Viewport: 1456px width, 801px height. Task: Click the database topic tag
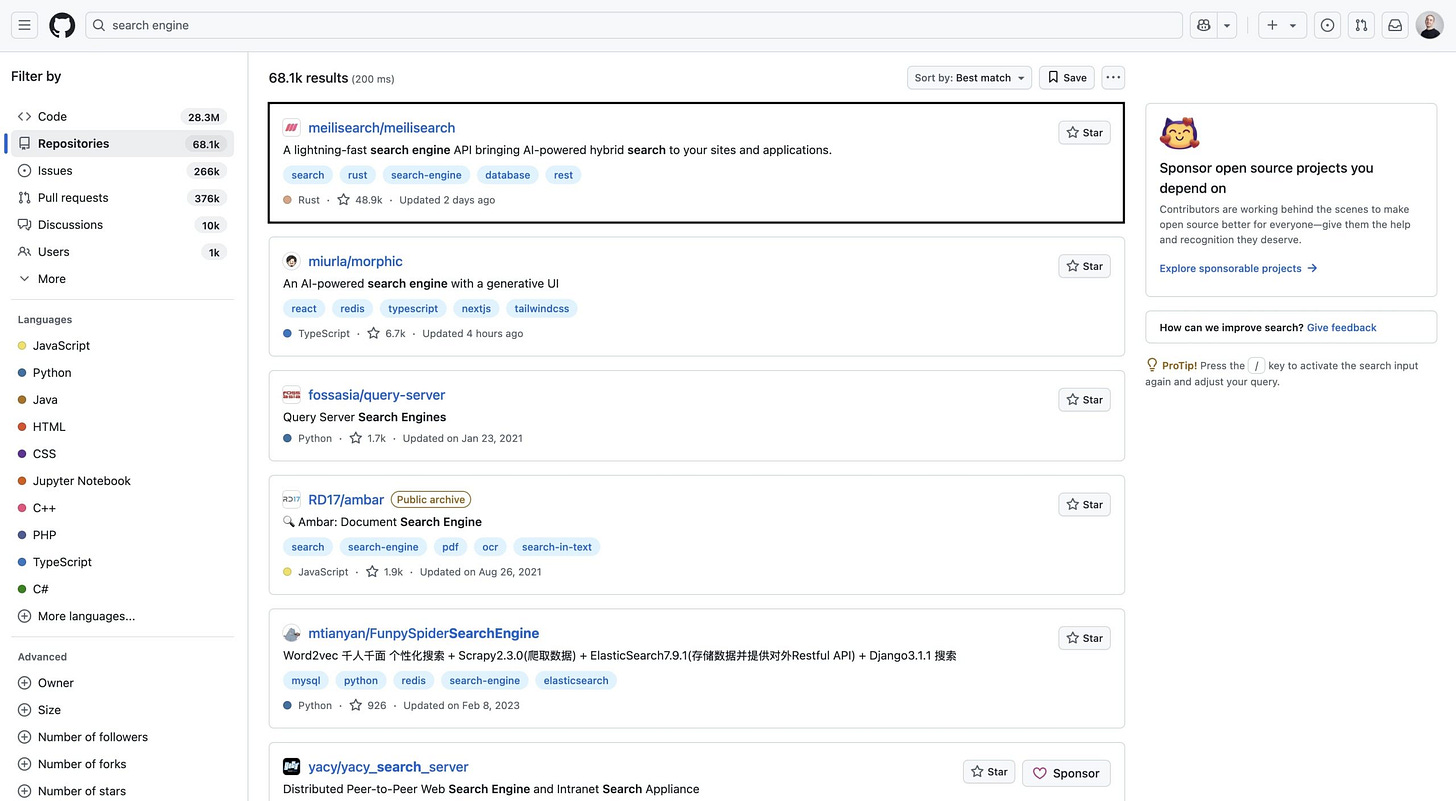pyautogui.click(x=508, y=175)
